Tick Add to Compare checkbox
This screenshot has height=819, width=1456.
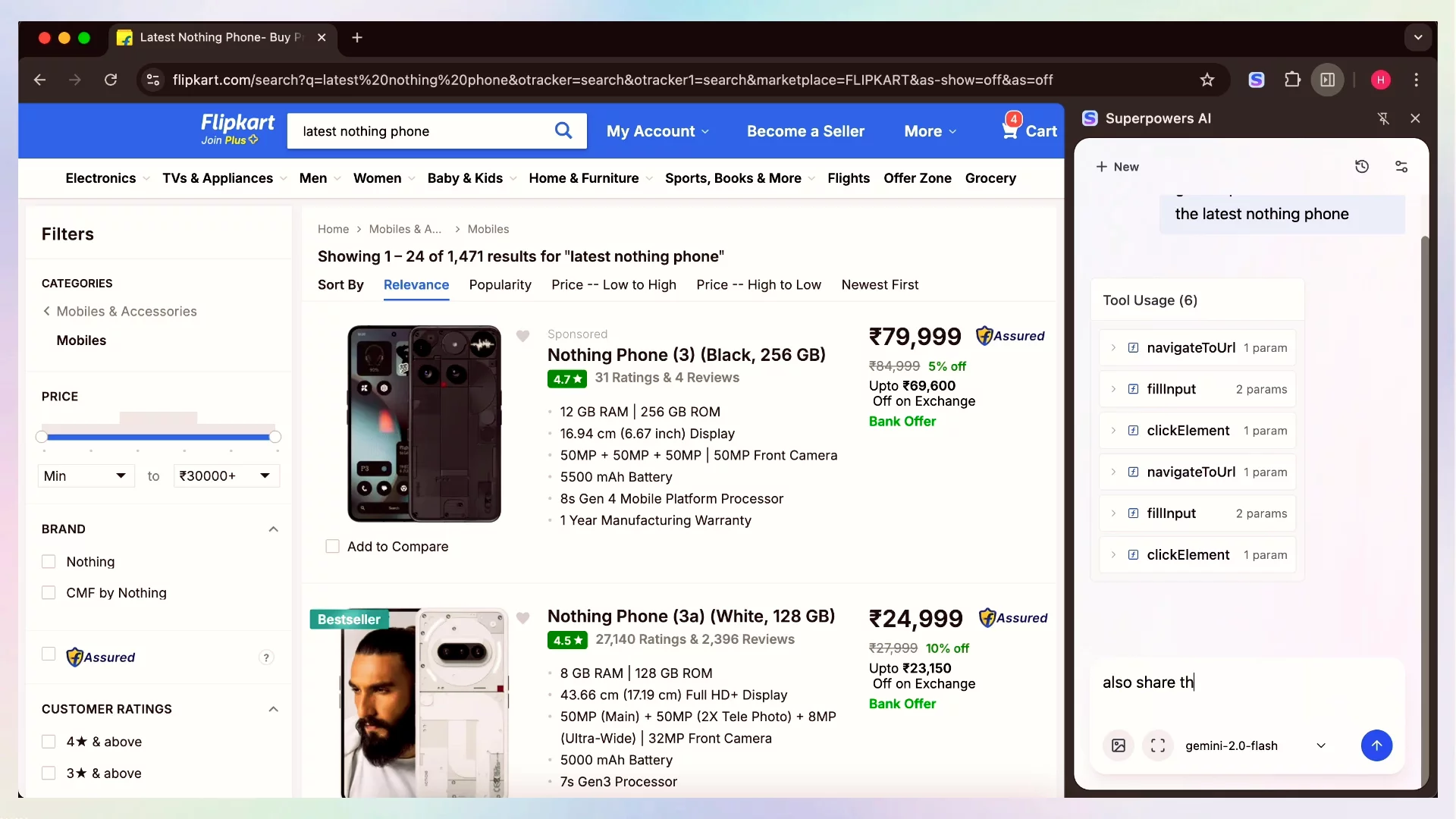click(x=332, y=547)
